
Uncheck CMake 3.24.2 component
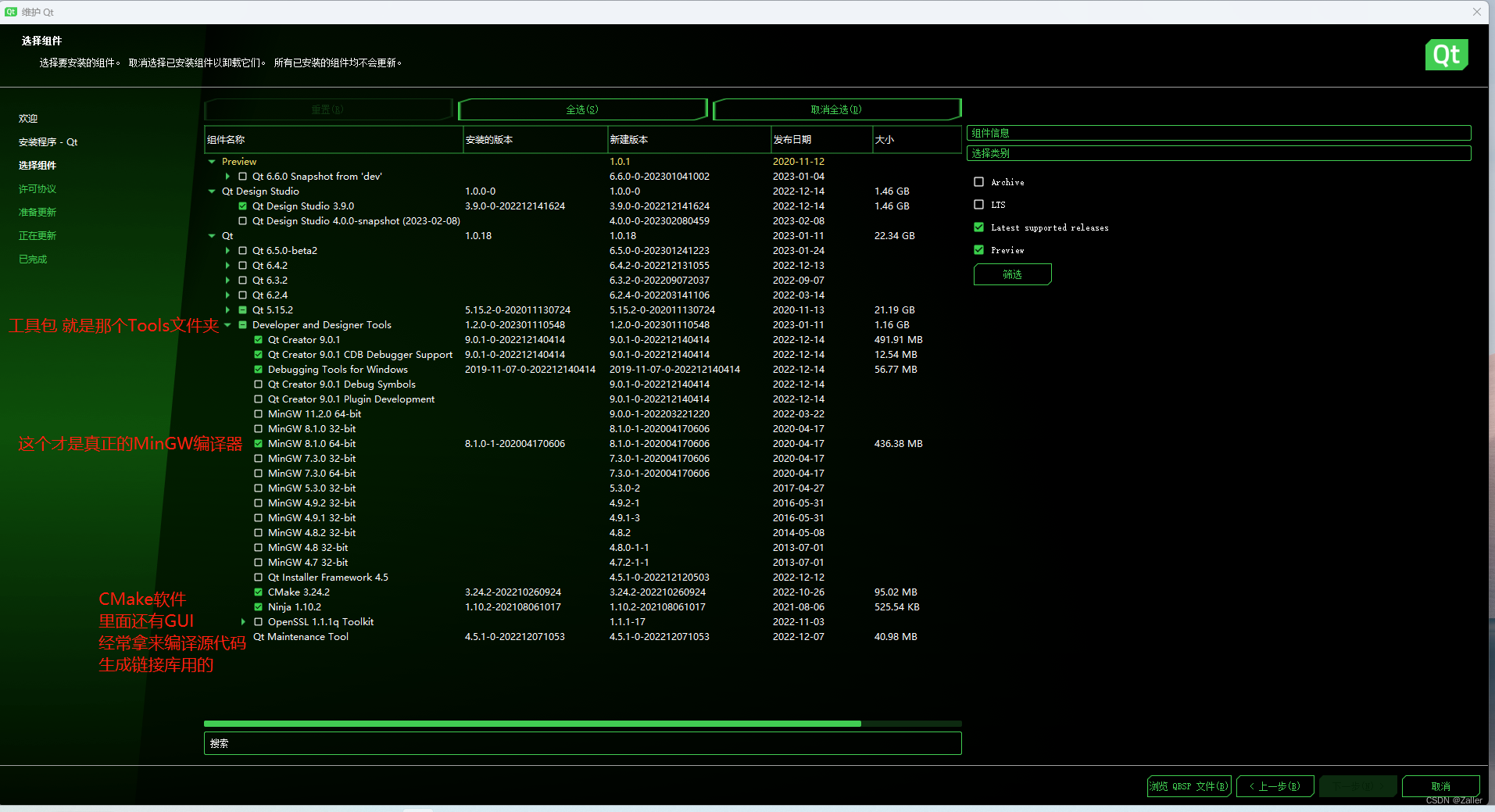coord(258,592)
